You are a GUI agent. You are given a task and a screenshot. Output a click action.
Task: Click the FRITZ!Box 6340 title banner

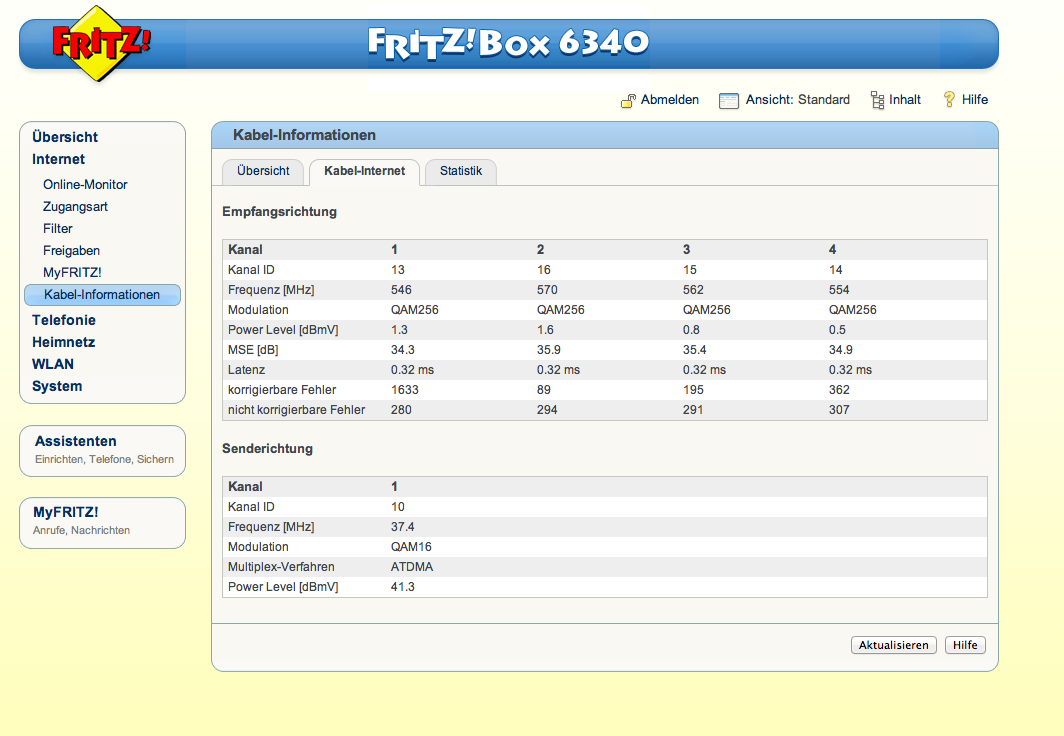tap(508, 43)
